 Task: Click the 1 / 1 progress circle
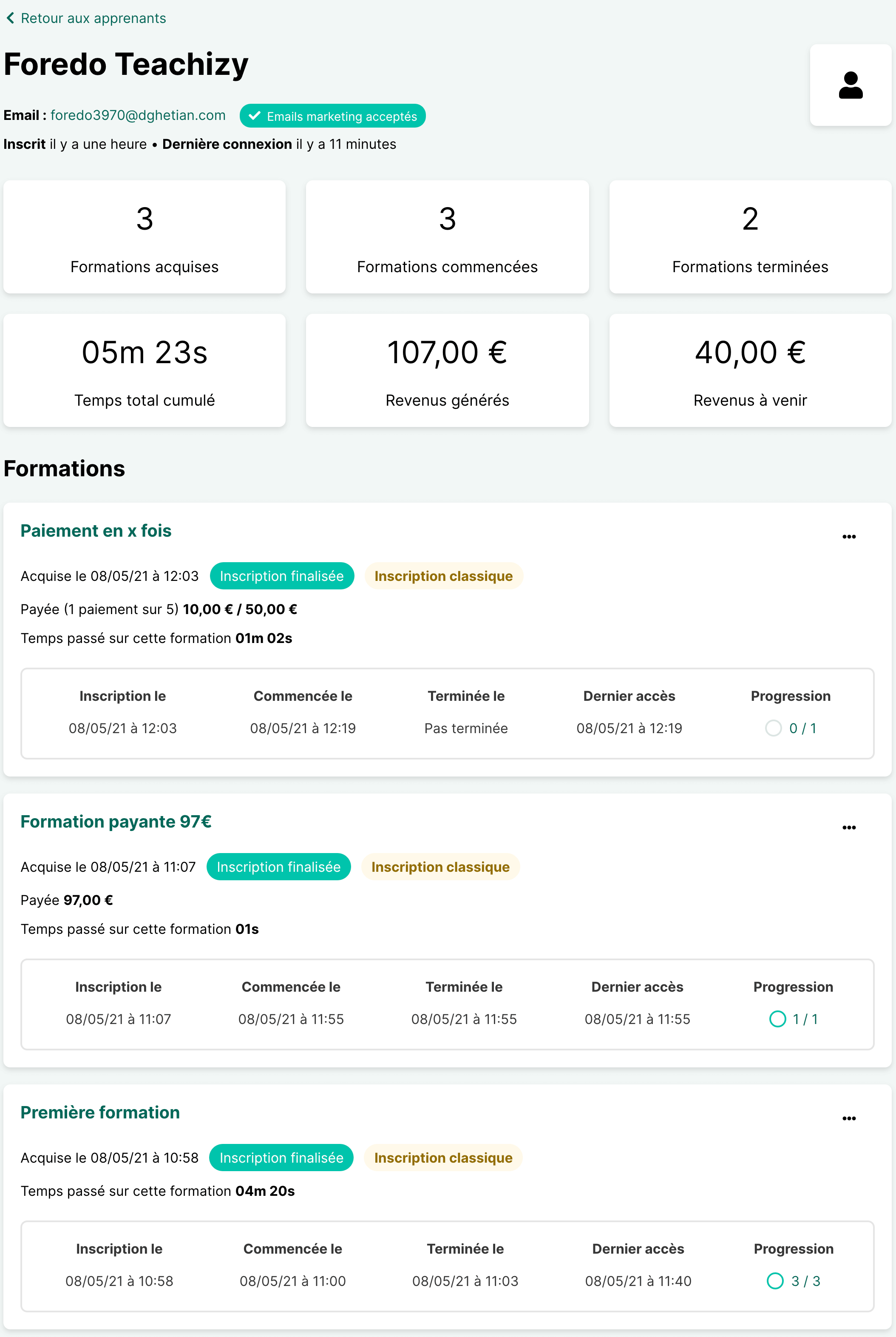coord(777,1019)
